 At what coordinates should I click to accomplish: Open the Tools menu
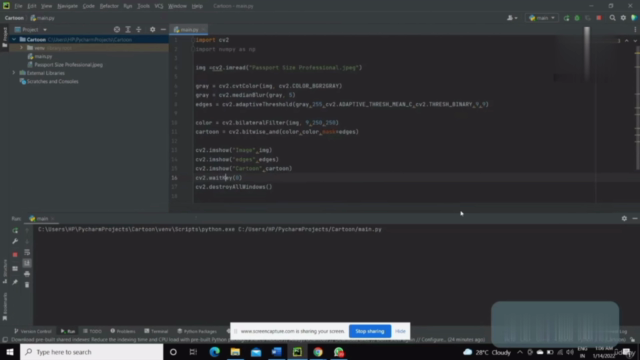(x=143, y=6)
